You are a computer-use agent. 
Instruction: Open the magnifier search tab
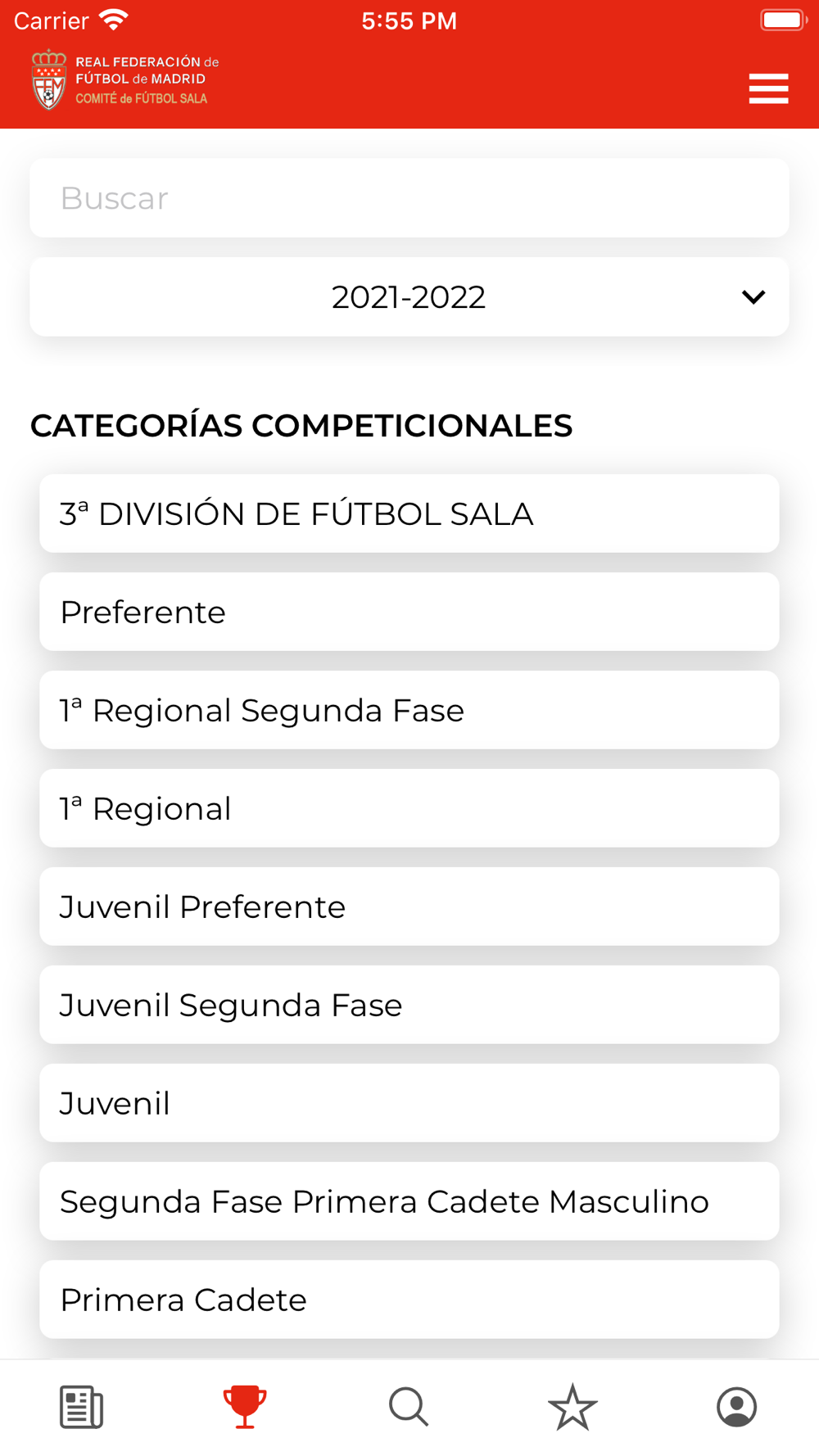(409, 1407)
